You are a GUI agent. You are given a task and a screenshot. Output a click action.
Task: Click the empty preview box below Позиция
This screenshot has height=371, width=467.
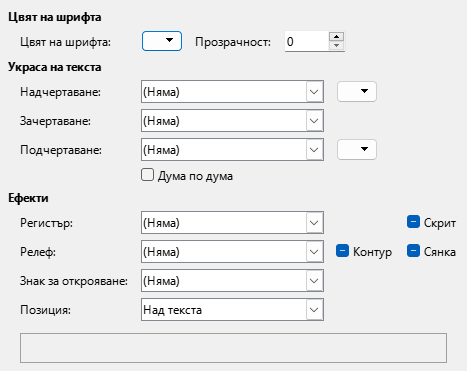point(233,348)
